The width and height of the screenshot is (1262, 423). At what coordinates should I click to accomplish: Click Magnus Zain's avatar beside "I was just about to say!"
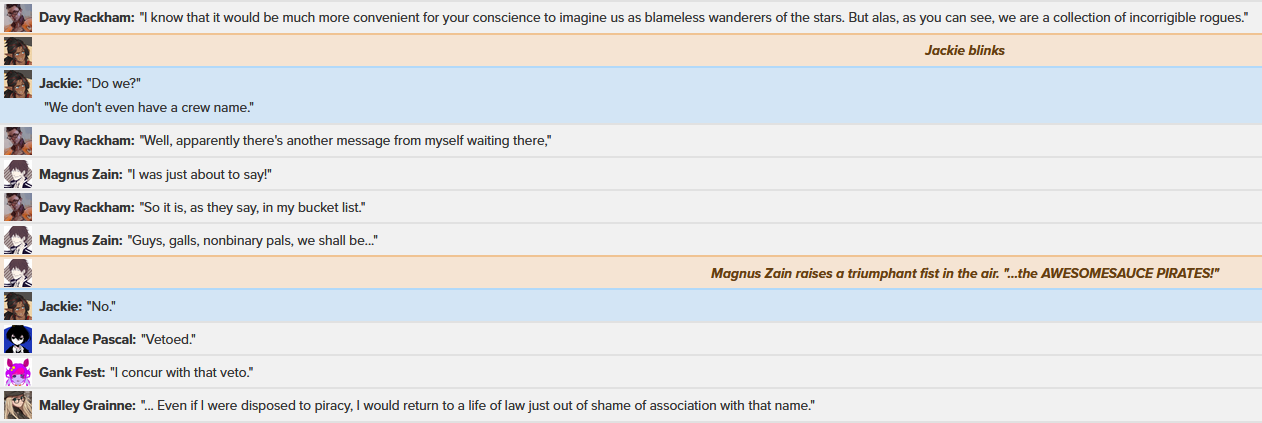18,174
